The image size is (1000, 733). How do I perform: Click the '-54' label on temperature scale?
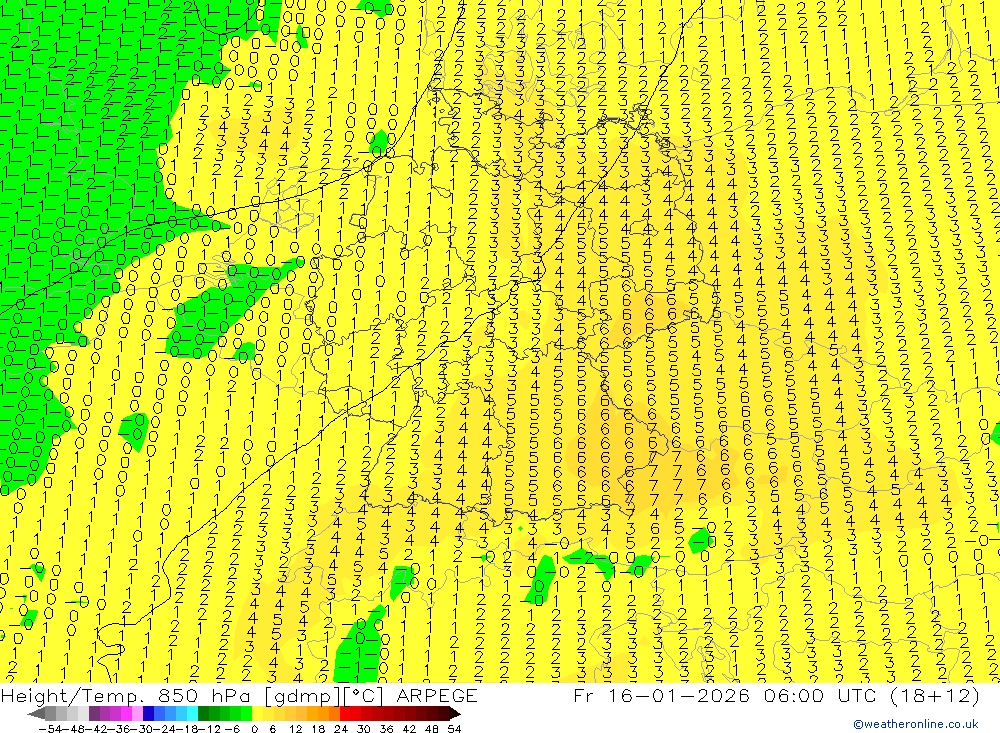[50, 729]
